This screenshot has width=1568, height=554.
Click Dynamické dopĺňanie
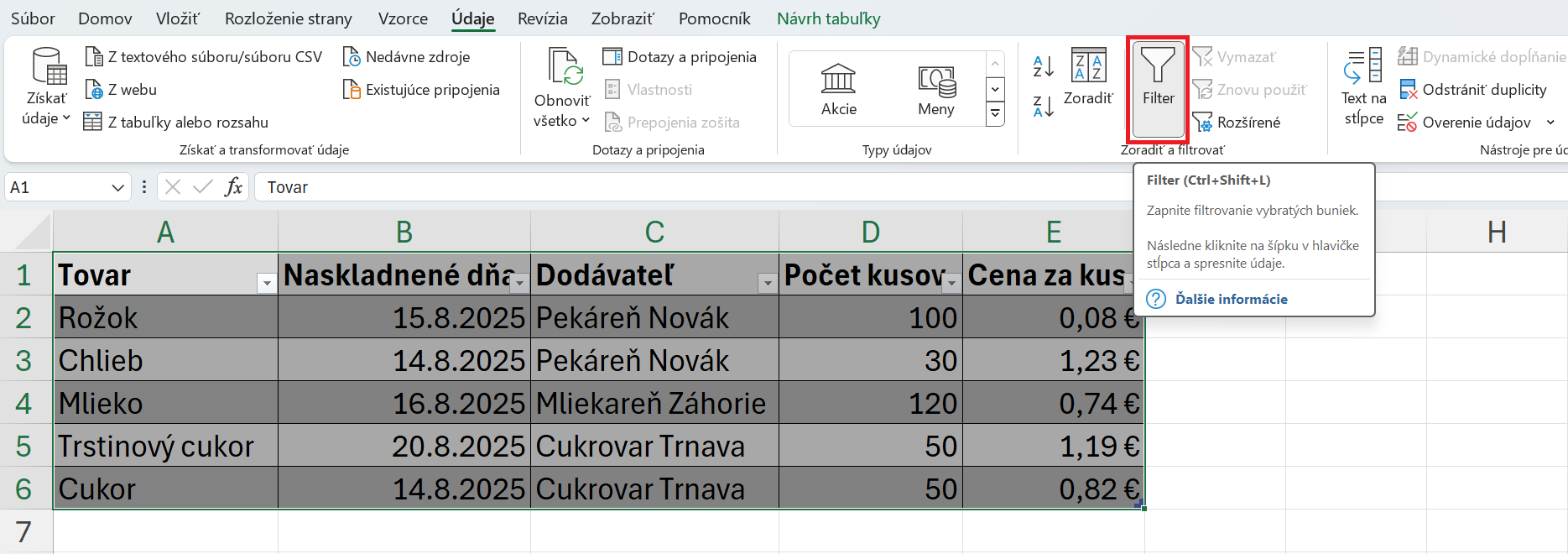pos(1481,57)
